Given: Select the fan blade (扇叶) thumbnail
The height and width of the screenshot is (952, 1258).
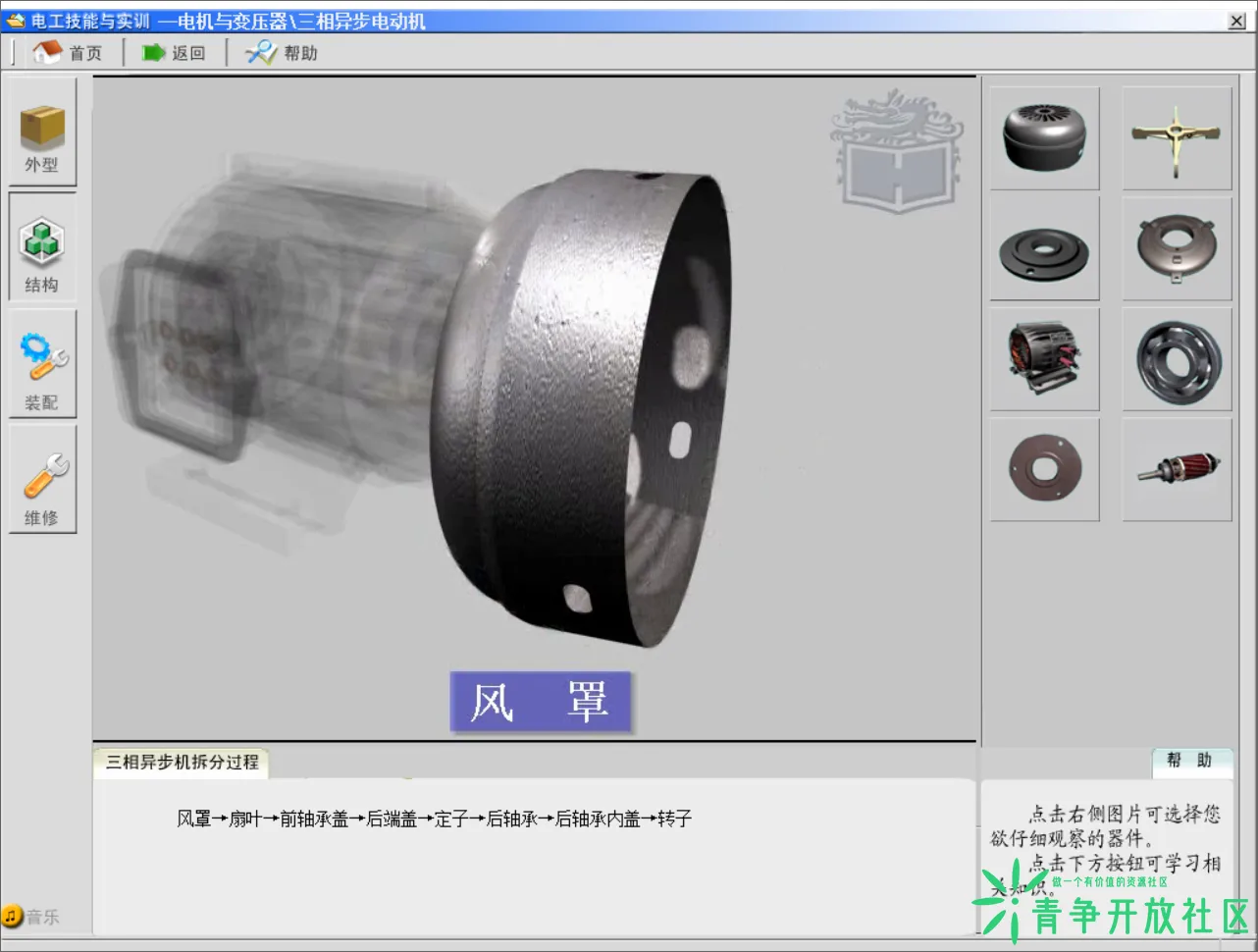Looking at the screenshot, I should [x=1177, y=137].
